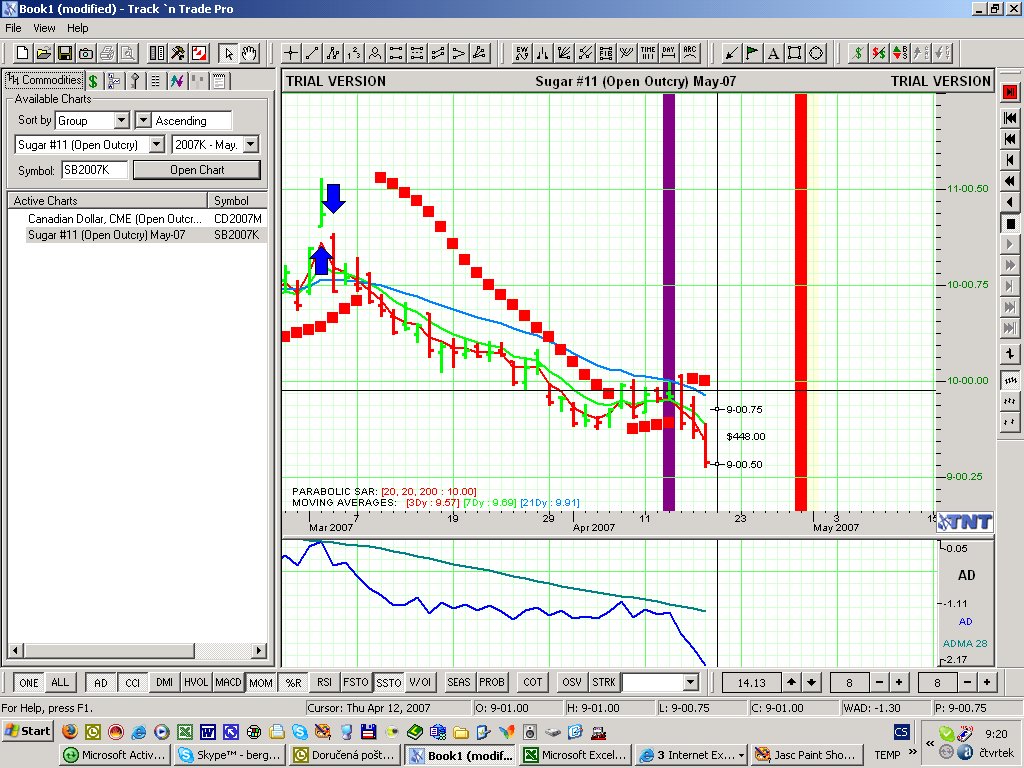Click the SEAS seasonal button
Image resolution: width=1024 pixels, height=768 pixels.
tap(459, 682)
